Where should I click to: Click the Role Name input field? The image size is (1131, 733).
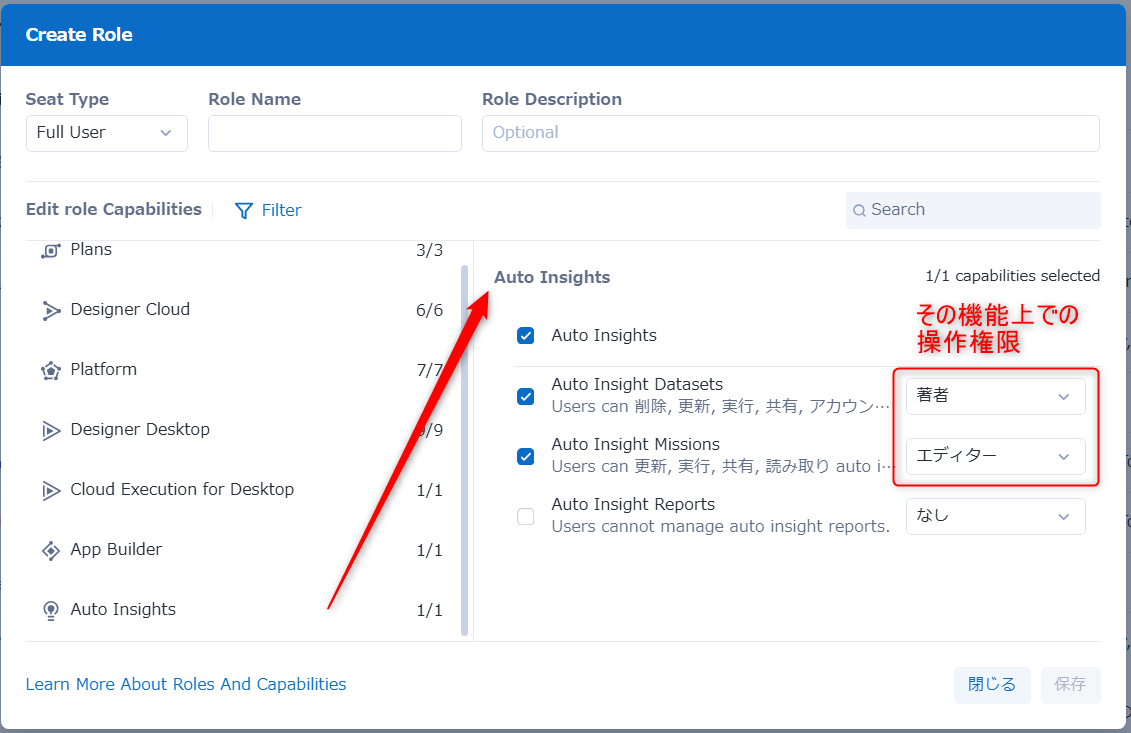[x=335, y=133]
